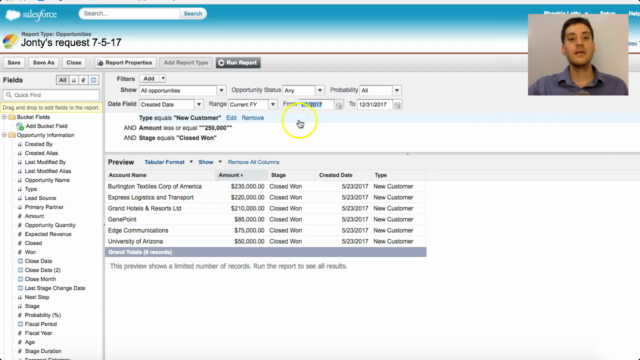Open the Preview Show menu
This screenshot has width=640, height=360.
click(210, 162)
